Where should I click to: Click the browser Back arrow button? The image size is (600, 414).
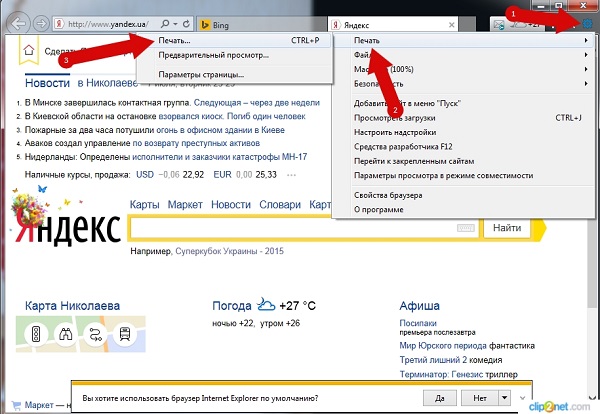click(x=17, y=22)
